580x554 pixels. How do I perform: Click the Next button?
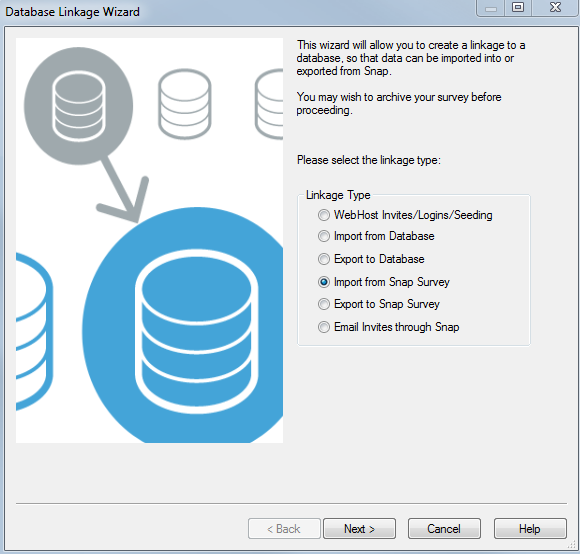[x=359, y=528]
